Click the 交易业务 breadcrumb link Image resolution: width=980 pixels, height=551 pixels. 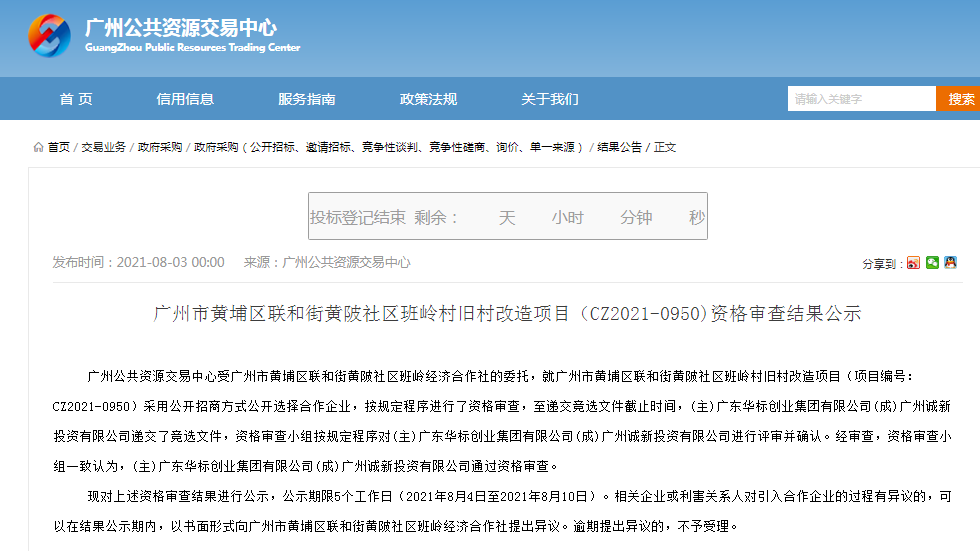tap(103, 147)
